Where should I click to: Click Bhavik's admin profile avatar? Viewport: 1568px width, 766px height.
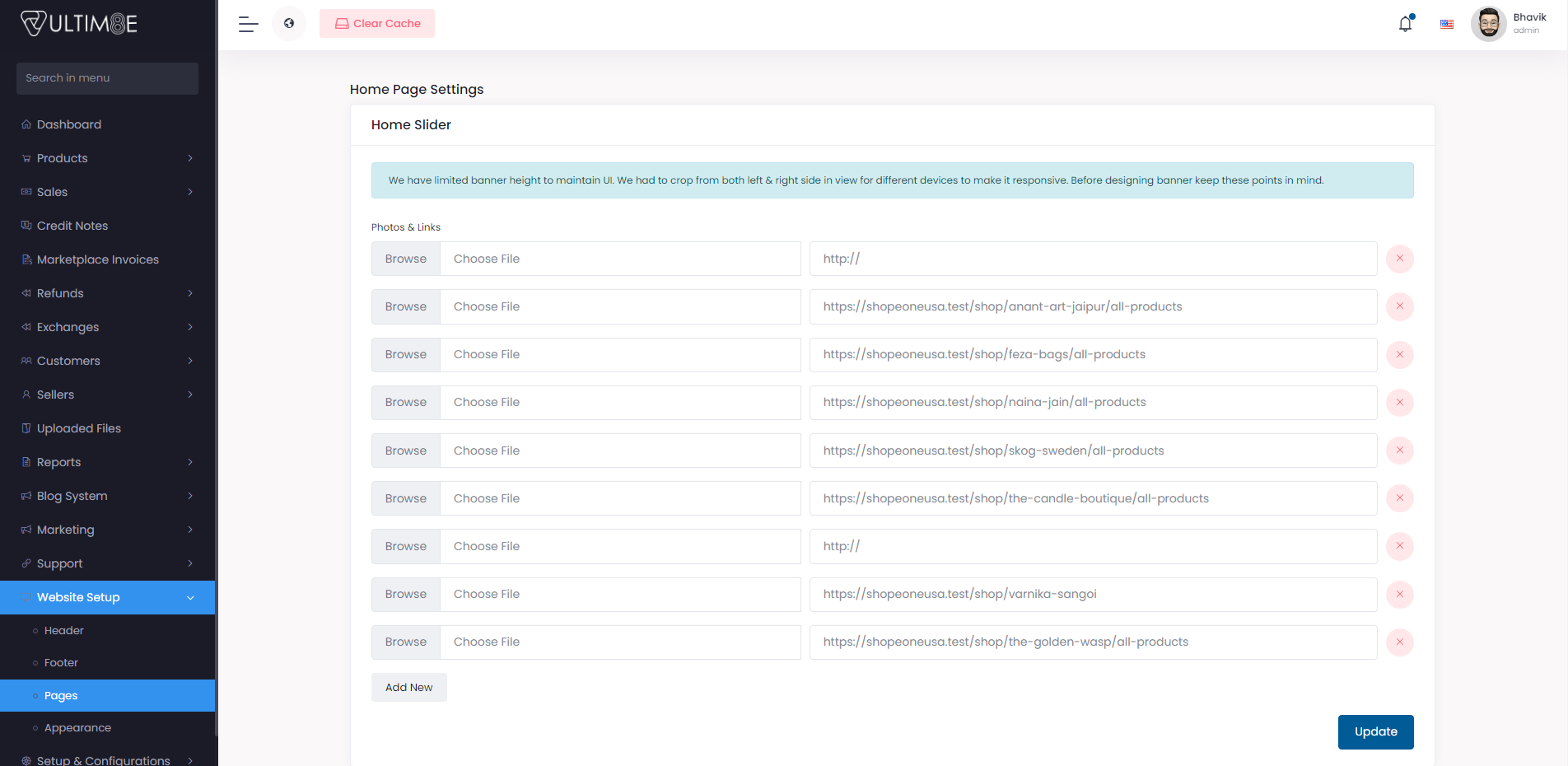pos(1488,24)
